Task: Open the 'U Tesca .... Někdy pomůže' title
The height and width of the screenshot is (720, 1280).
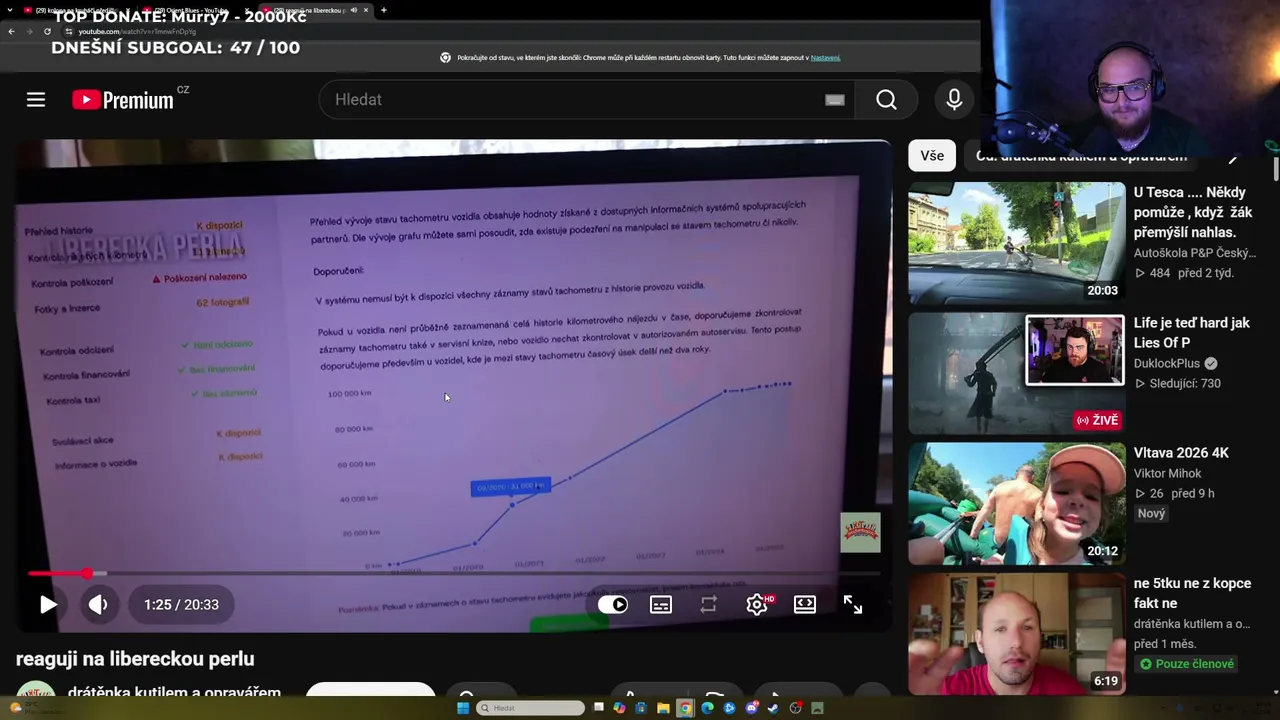Action: [1193, 212]
